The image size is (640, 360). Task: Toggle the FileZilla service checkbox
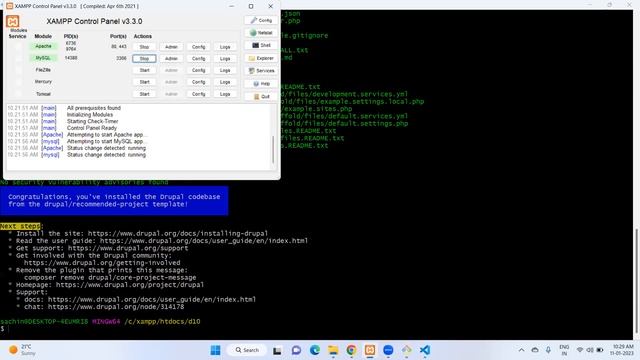click(18, 70)
